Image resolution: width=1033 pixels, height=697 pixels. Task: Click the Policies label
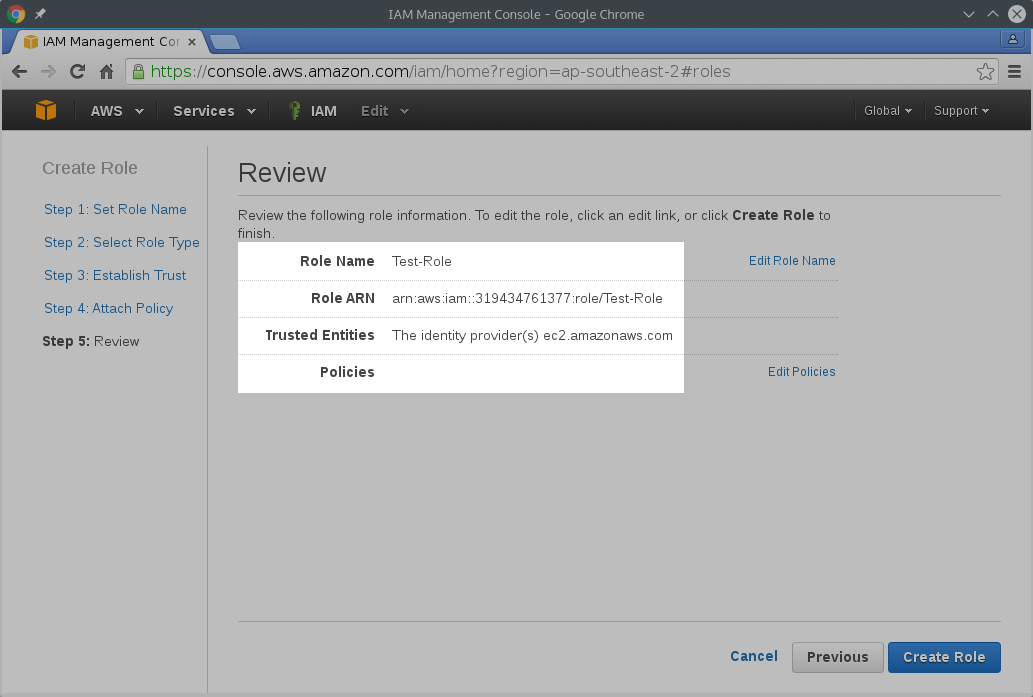pos(347,372)
